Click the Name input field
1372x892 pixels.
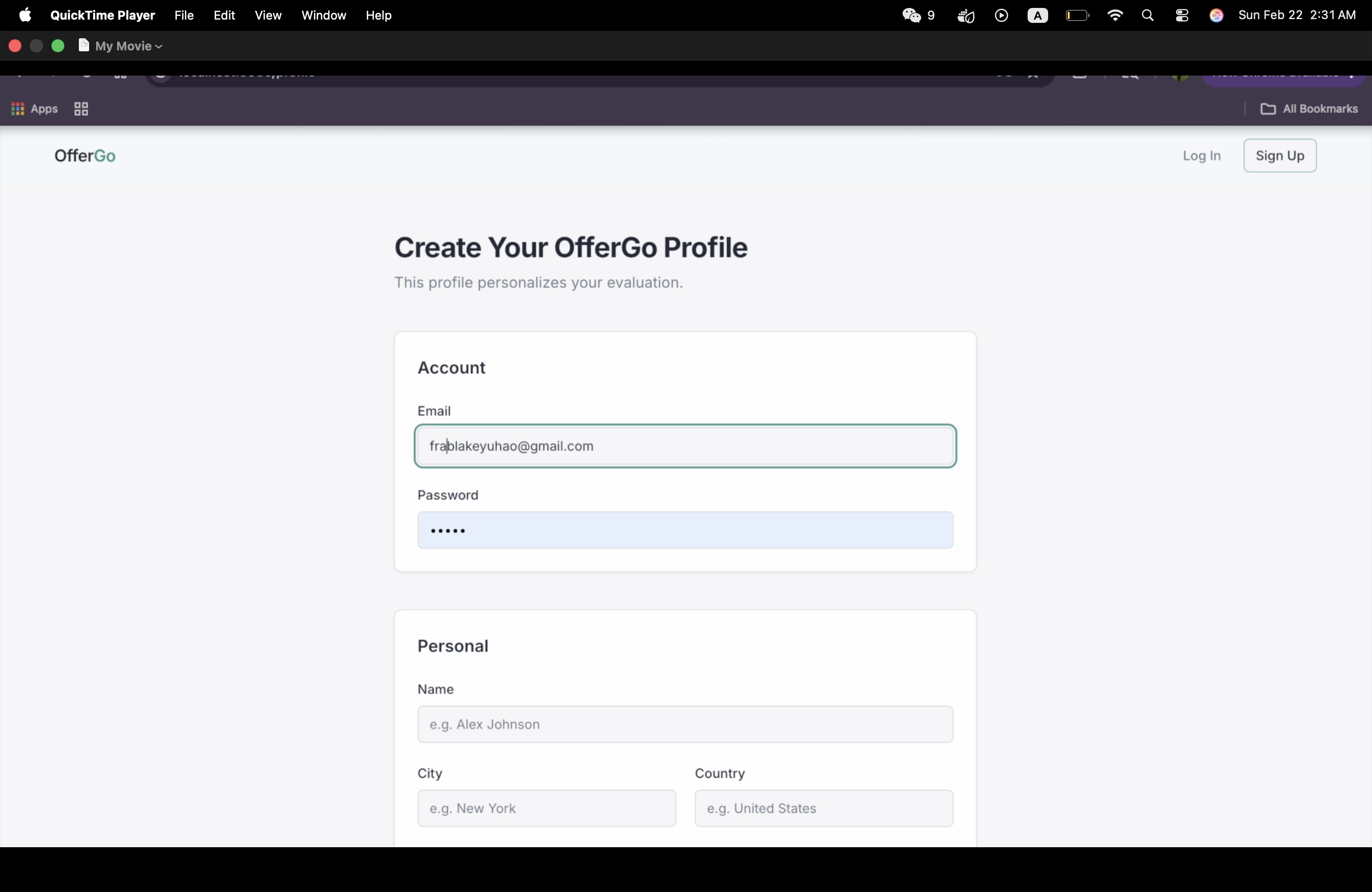coord(685,725)
